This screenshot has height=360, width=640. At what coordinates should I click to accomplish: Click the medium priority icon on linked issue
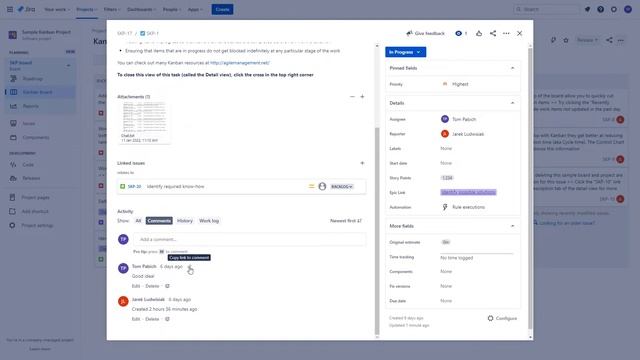coord(311,187)
